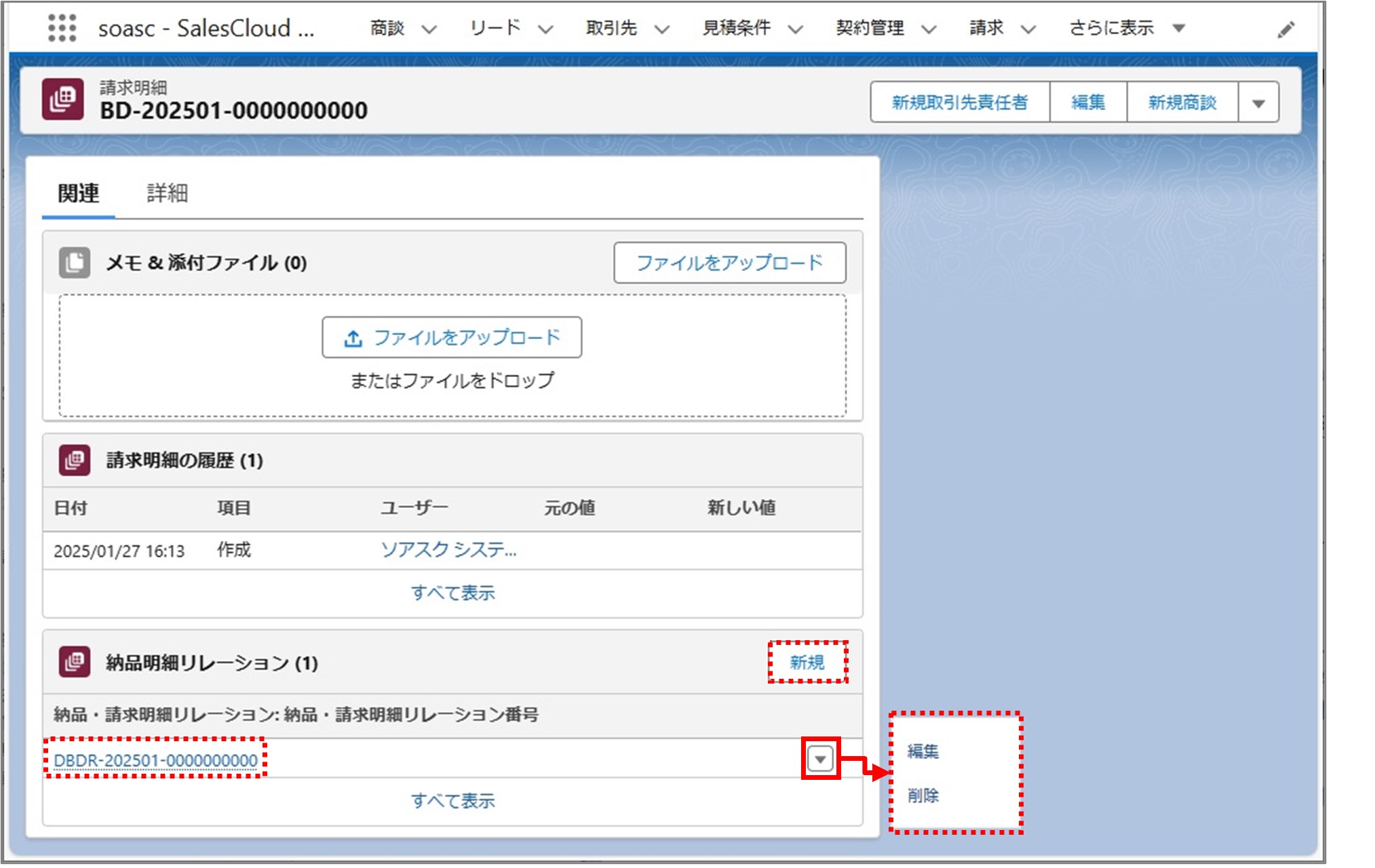The image size is (1375, 868).
Task: Click ファイルをアップロード button in section header
Action: pos(730,262)
